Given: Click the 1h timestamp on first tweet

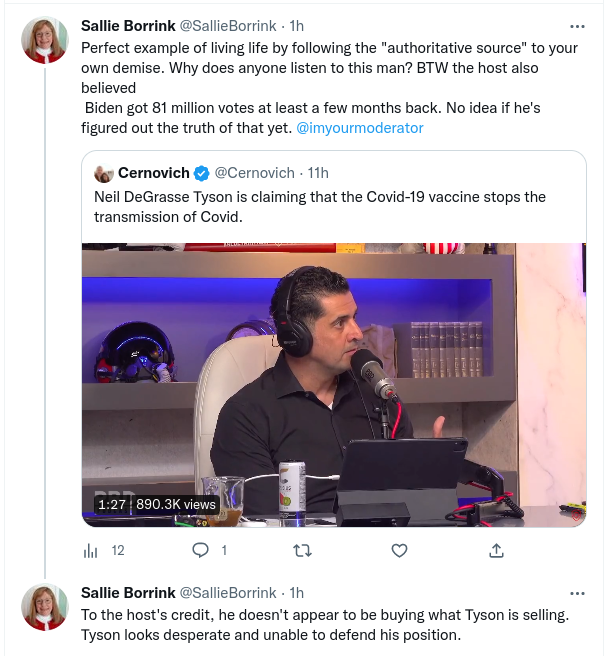Looking at the screenshot, I should [296, 27].
